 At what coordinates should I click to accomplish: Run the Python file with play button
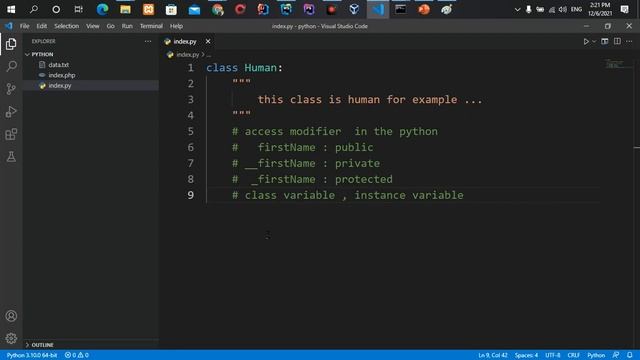coord(586,41)
